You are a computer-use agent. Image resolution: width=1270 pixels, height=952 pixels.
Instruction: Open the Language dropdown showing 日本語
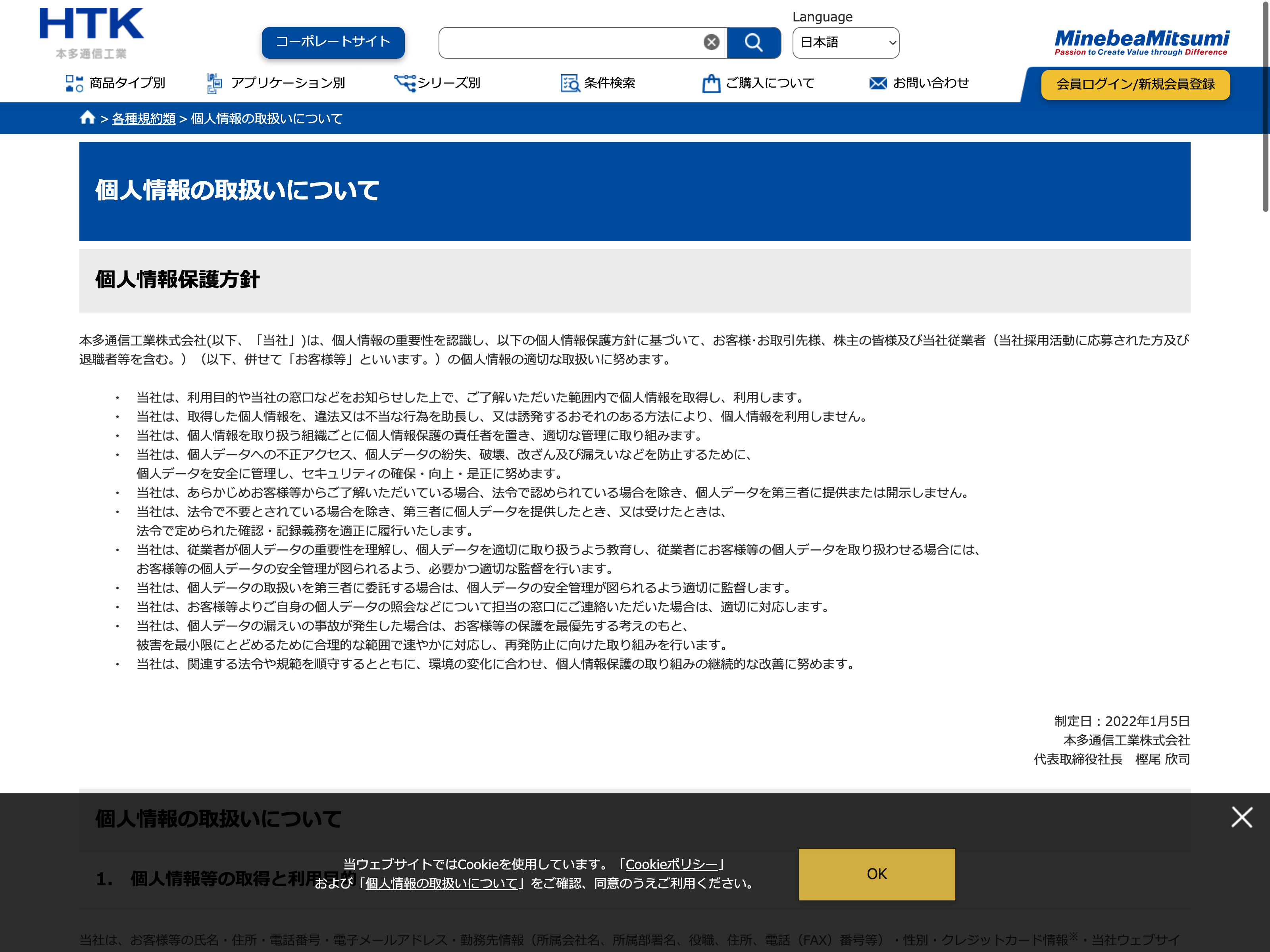click(845, 42)
